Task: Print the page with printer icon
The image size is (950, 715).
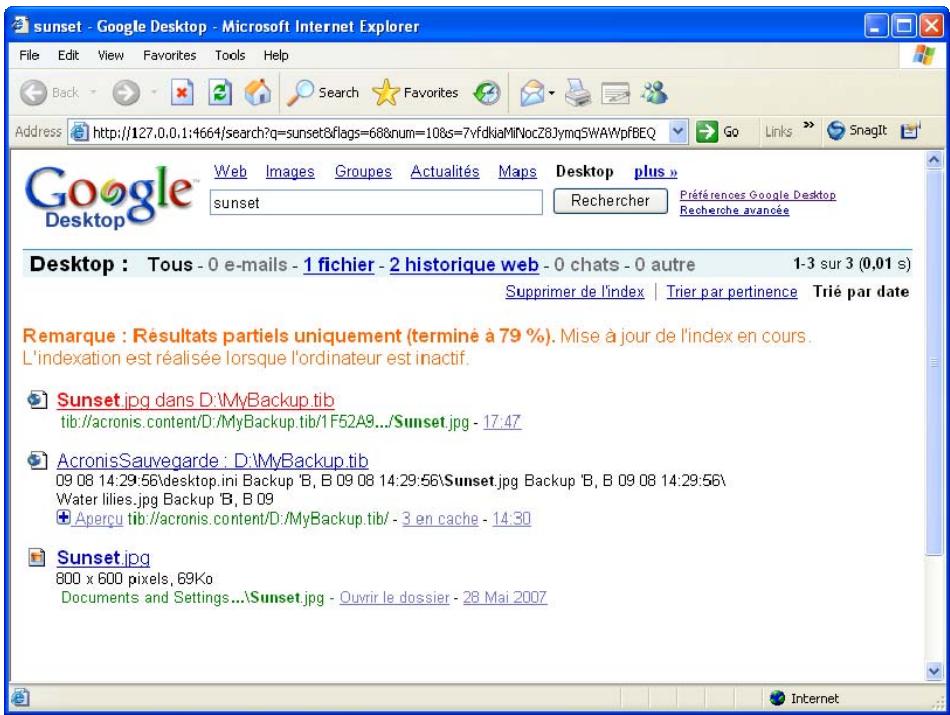Action: tap(579, 93)
